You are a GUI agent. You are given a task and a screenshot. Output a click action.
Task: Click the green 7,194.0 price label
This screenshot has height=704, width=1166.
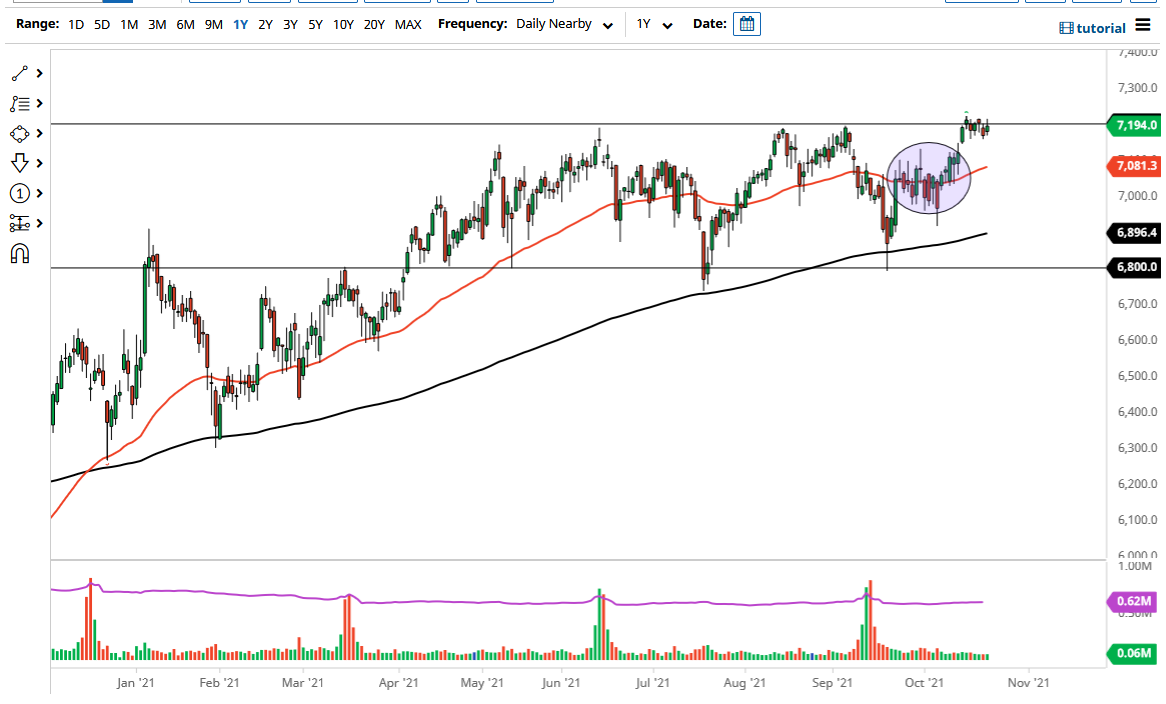tap(1137, 126)
